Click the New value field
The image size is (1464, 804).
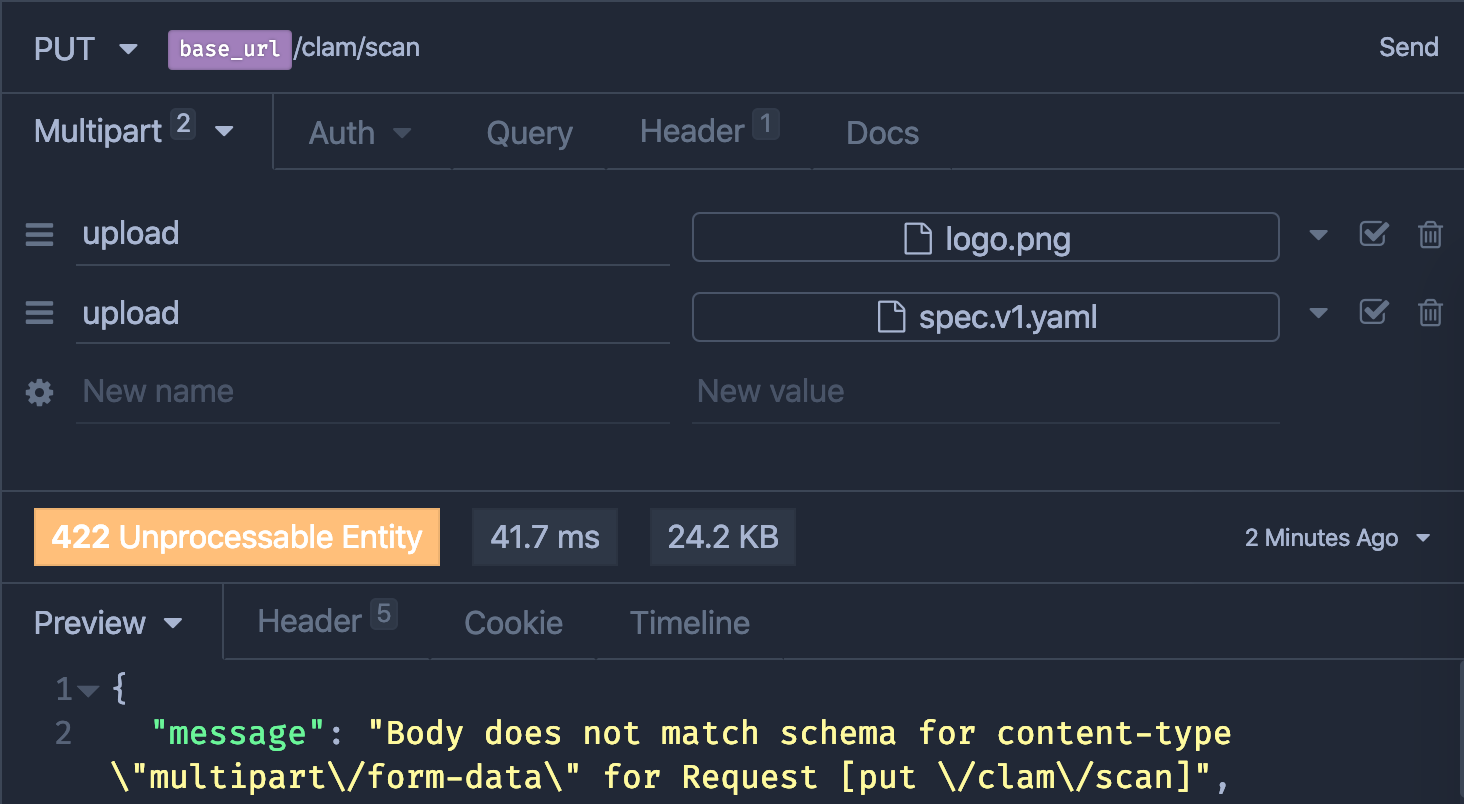click(x=985, y=393)
